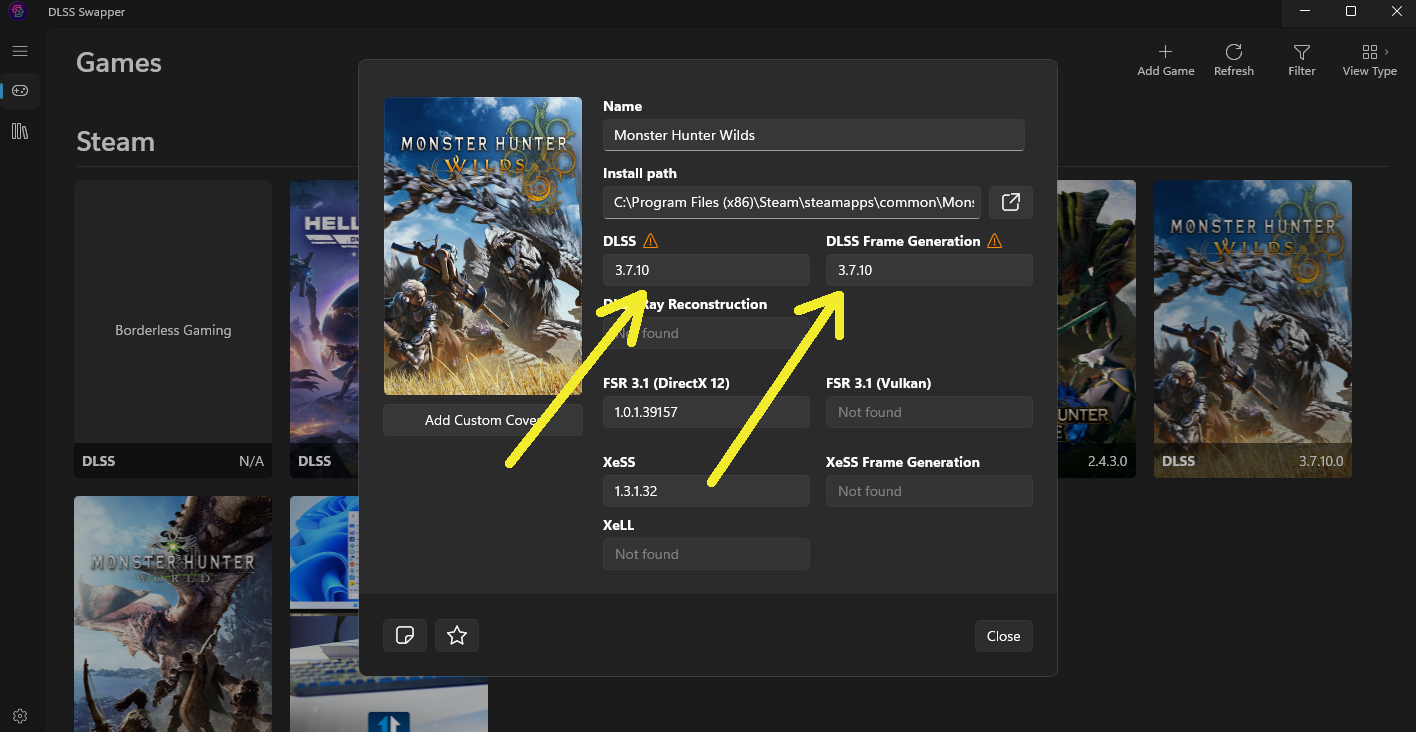Click the Games page heading
This screenshot has width=1416, height=732.
pos(119,63)
